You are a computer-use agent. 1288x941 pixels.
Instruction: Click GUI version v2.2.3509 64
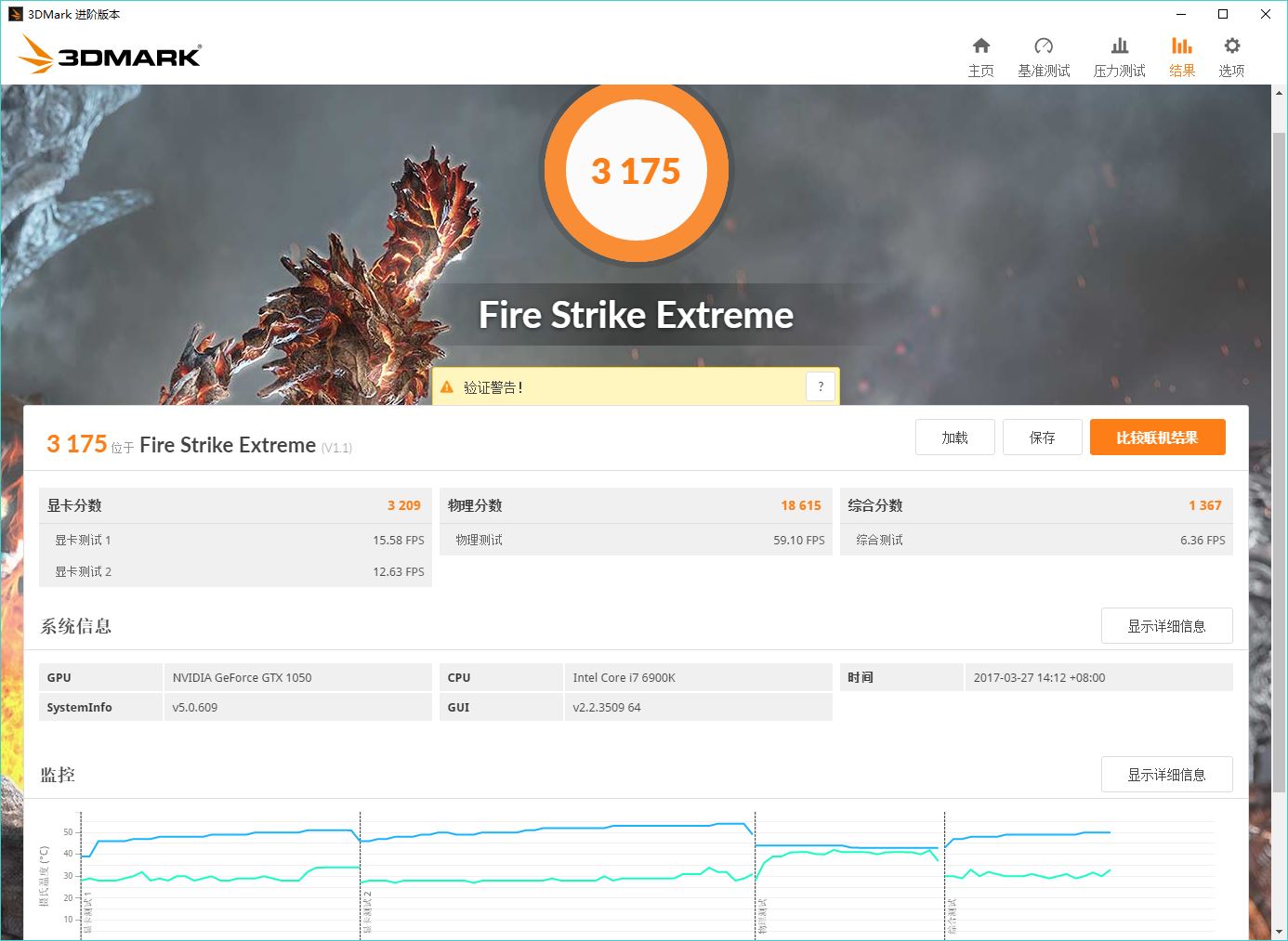pyautogui.click(x=606, y=707)
